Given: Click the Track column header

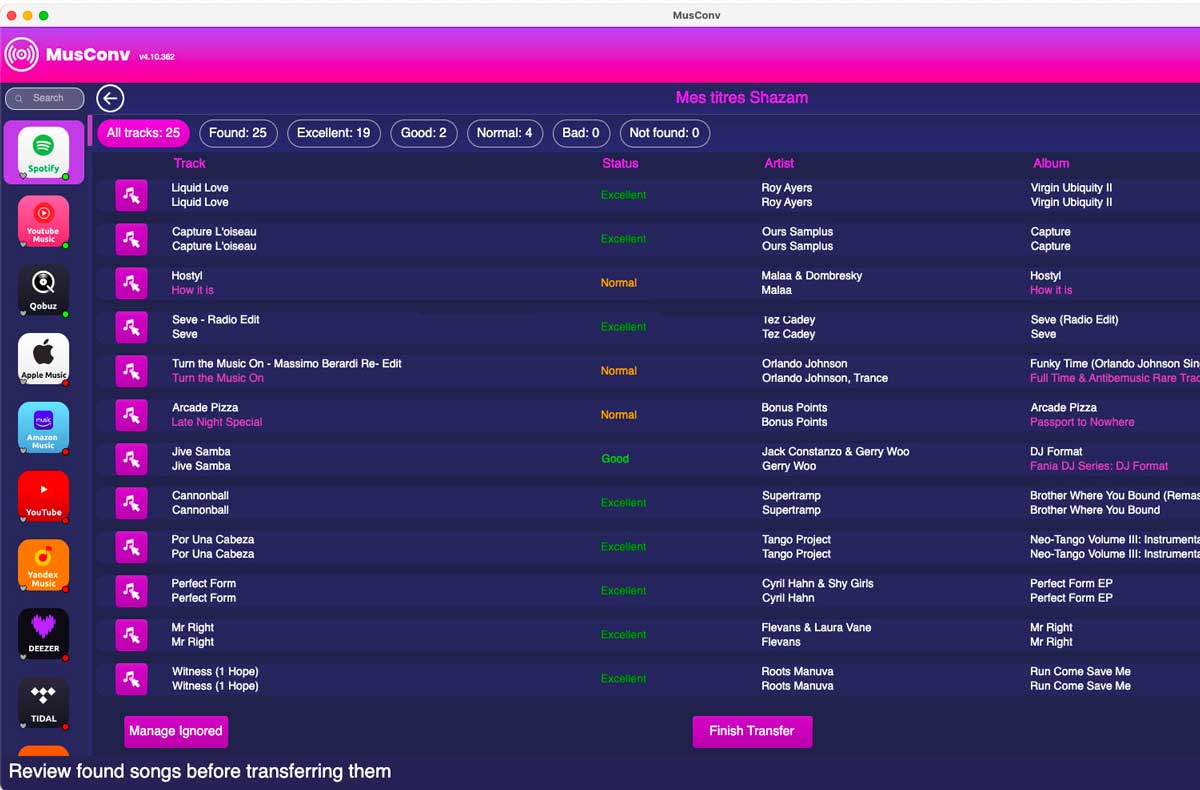Looking at the screenshot, I should tap(189, 163).
